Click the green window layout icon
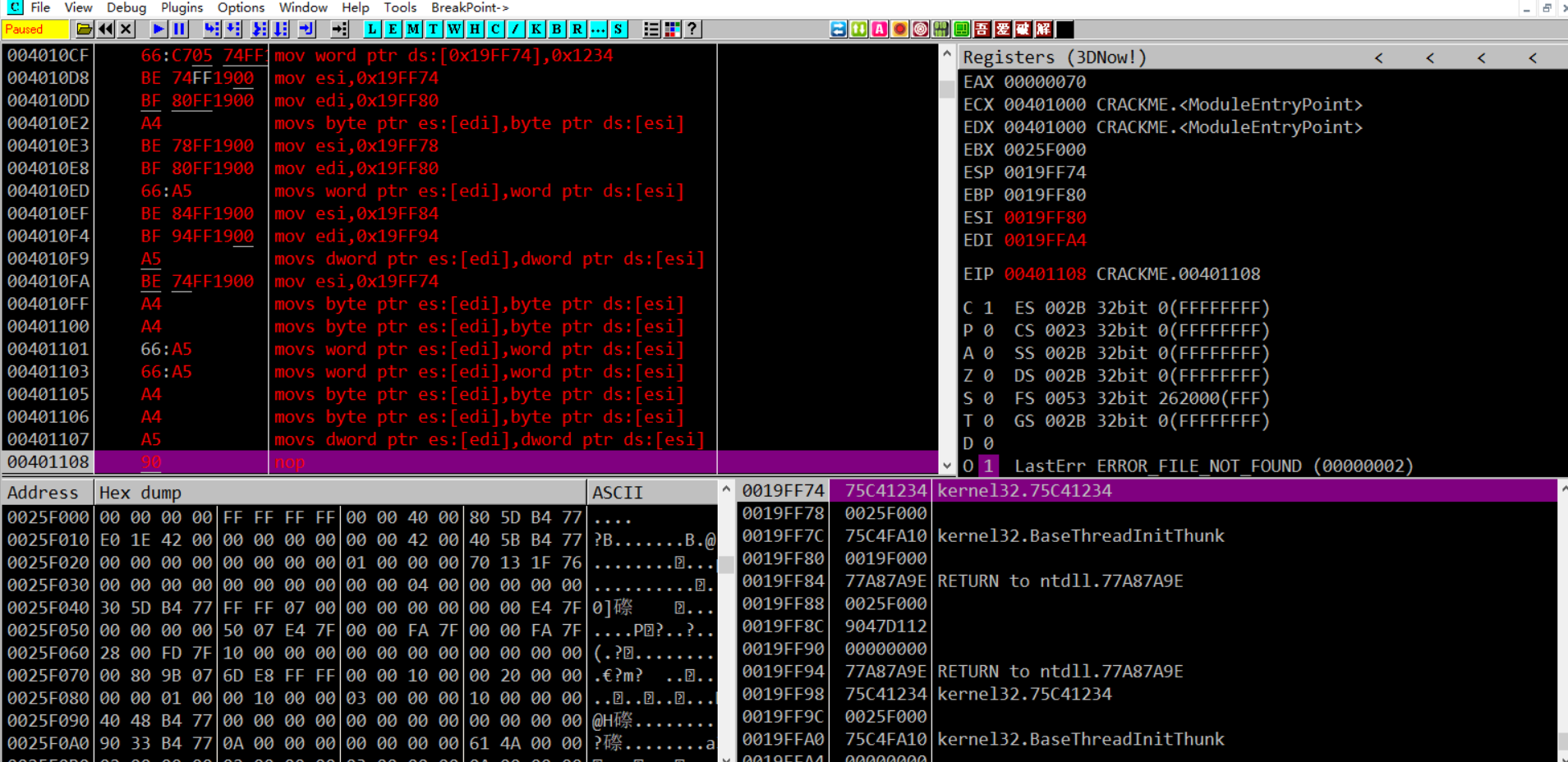Screen dimensions: 1568x762 point(961,30)
